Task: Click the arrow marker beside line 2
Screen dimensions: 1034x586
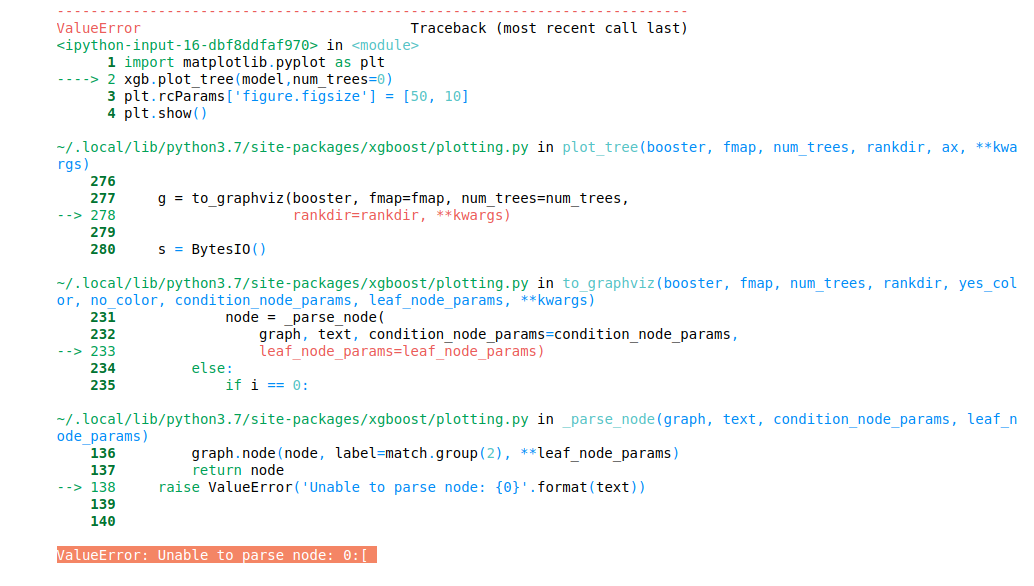Action: pyautogui.click(x=77, y=79)
